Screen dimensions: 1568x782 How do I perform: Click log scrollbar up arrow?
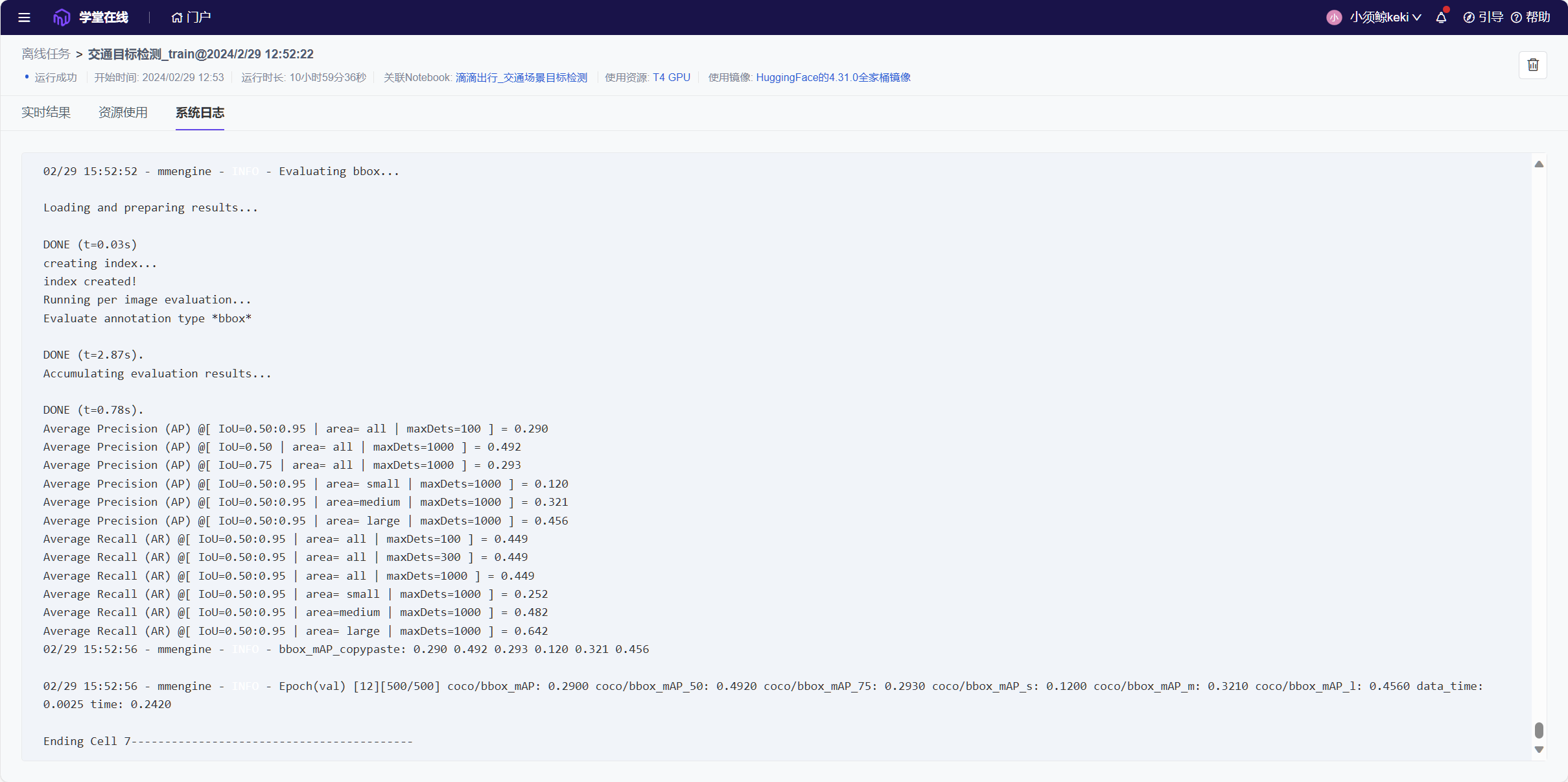(x=1539, y=165)
